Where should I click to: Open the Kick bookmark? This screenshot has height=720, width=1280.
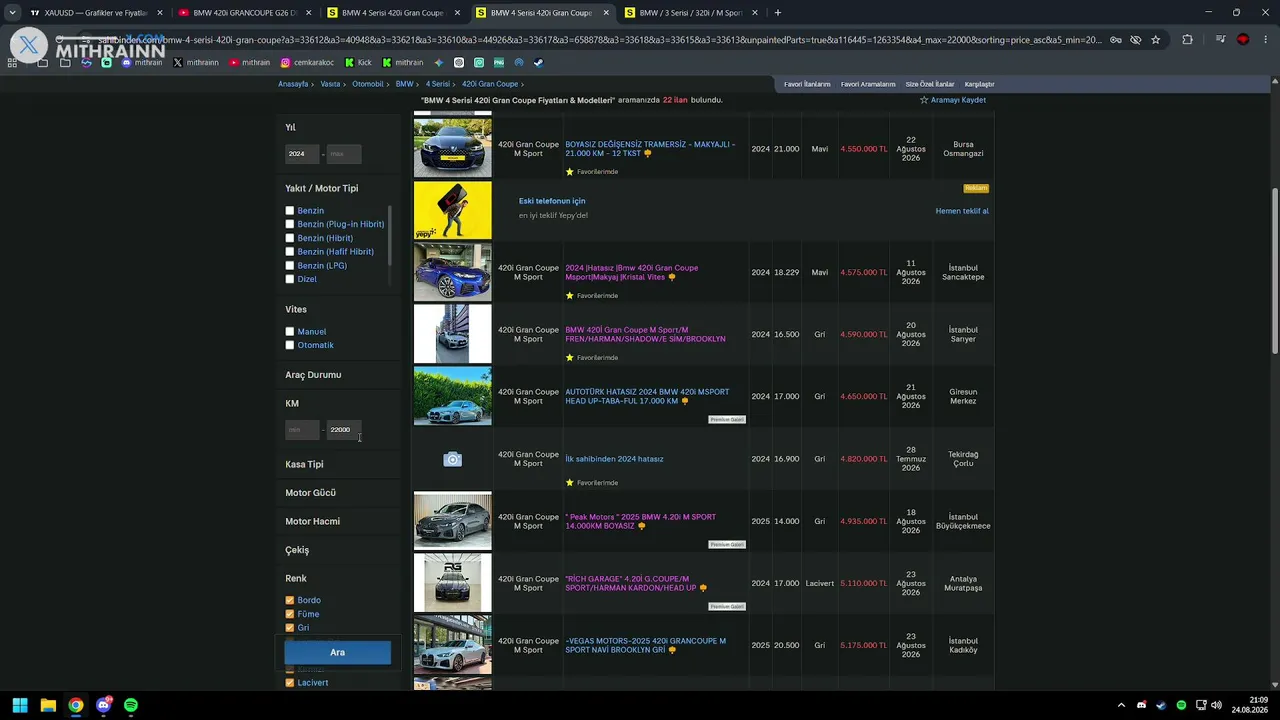[358, 62]
